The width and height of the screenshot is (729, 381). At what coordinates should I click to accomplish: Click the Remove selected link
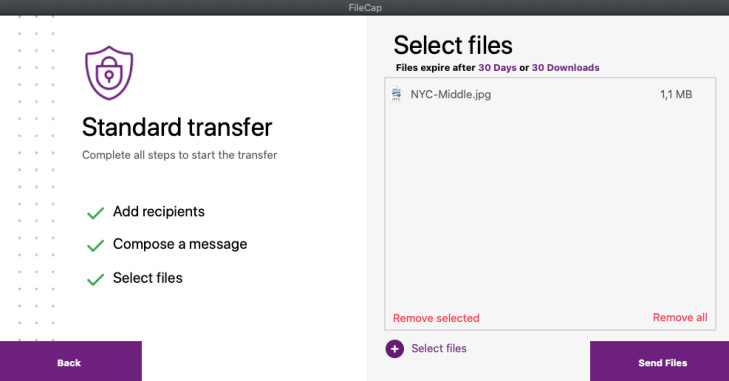click(436, 318)
